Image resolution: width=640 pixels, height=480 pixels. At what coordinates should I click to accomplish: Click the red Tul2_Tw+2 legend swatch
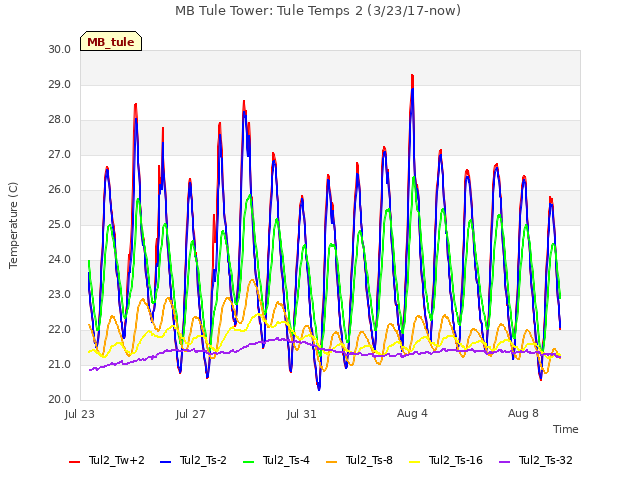pyautogui.click(x=74, y=462)
